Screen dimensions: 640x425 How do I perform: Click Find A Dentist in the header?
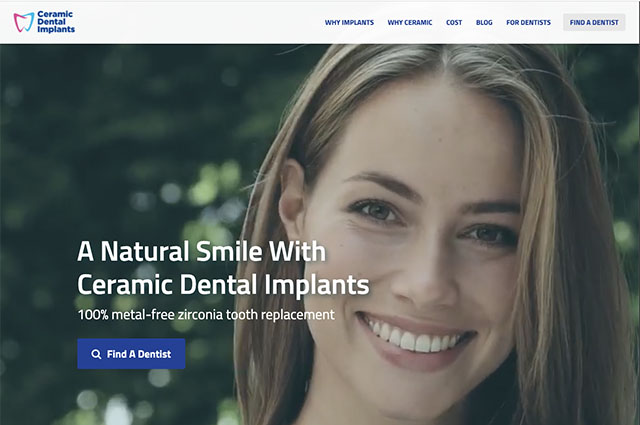point(594,22)
